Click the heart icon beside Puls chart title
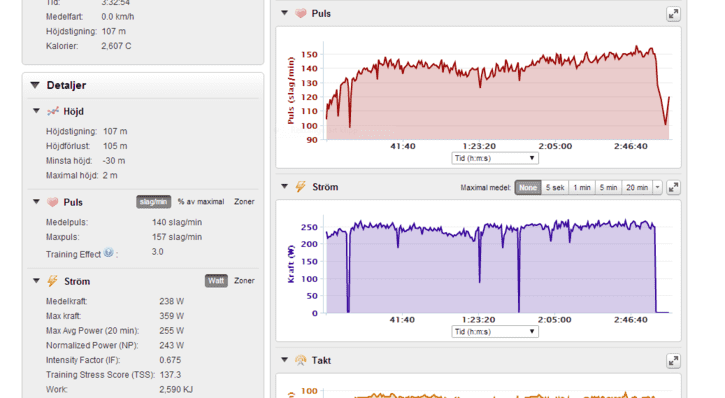The height and width of the screenshot is (398, 725). [x=301, y=13]
